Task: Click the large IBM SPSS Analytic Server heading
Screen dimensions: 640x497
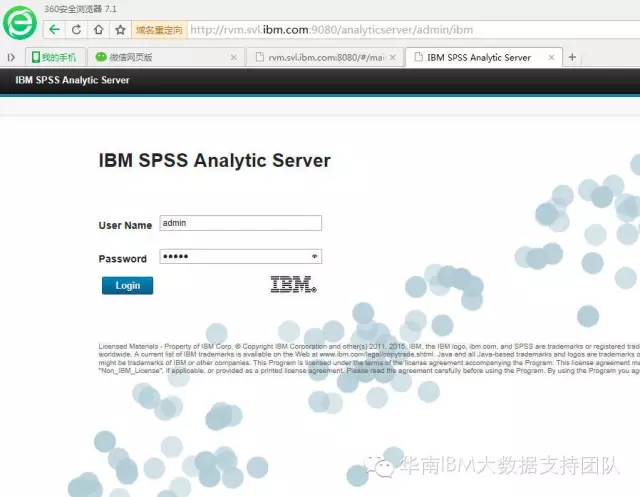Action: 214,160
